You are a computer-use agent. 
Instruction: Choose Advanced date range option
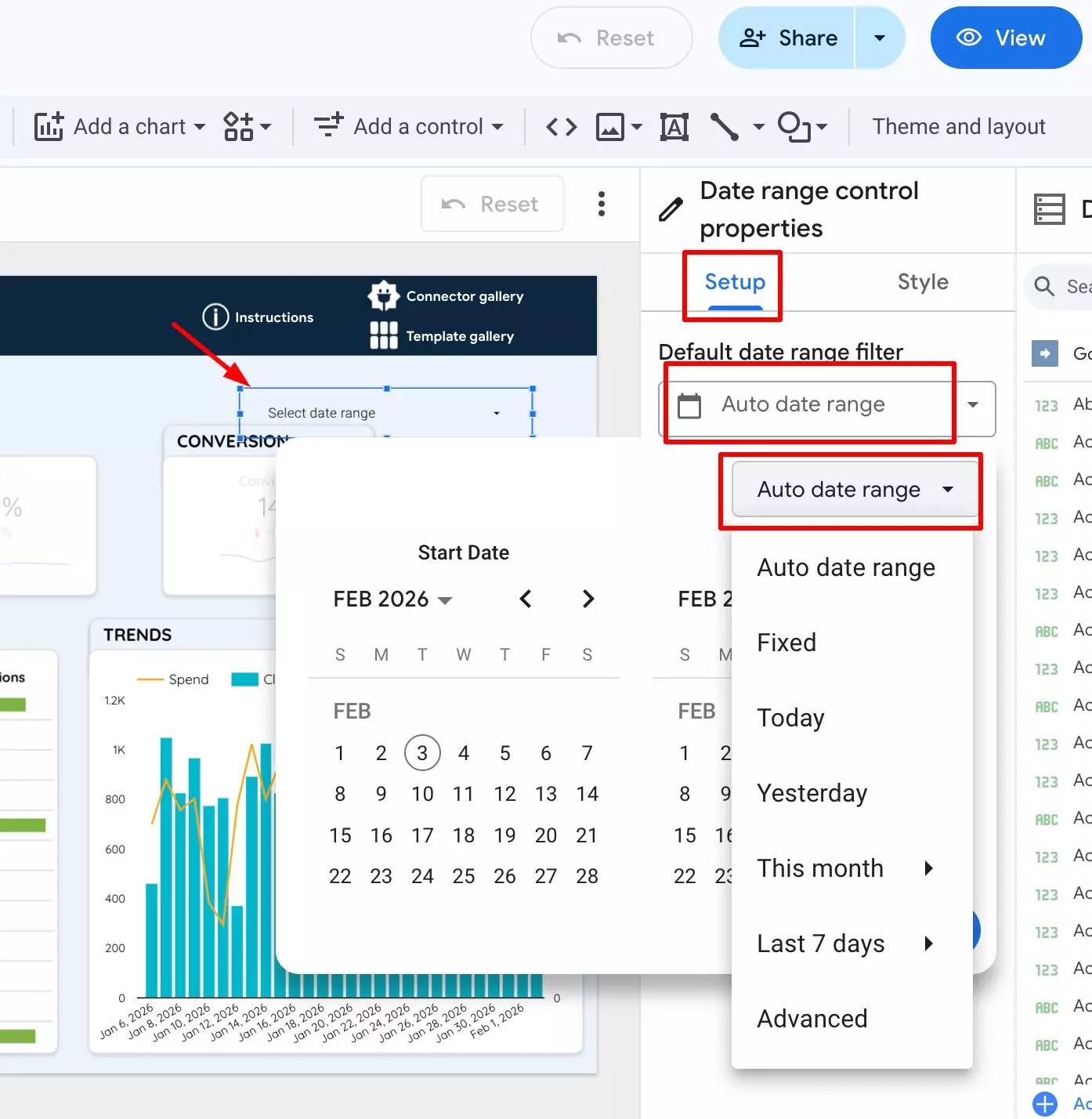[812, 1019]
